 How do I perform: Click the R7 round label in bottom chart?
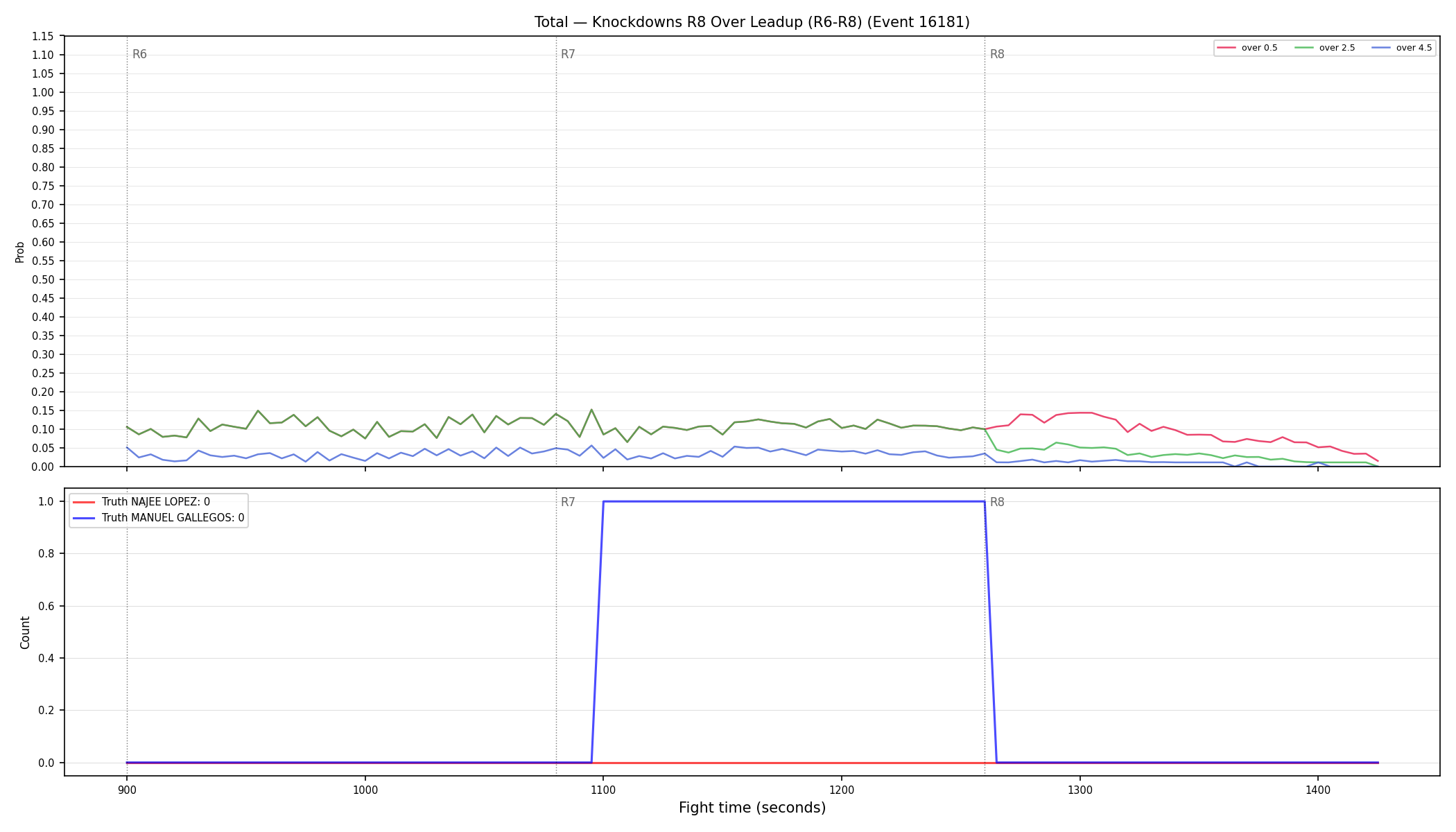(x=568, y=503)
